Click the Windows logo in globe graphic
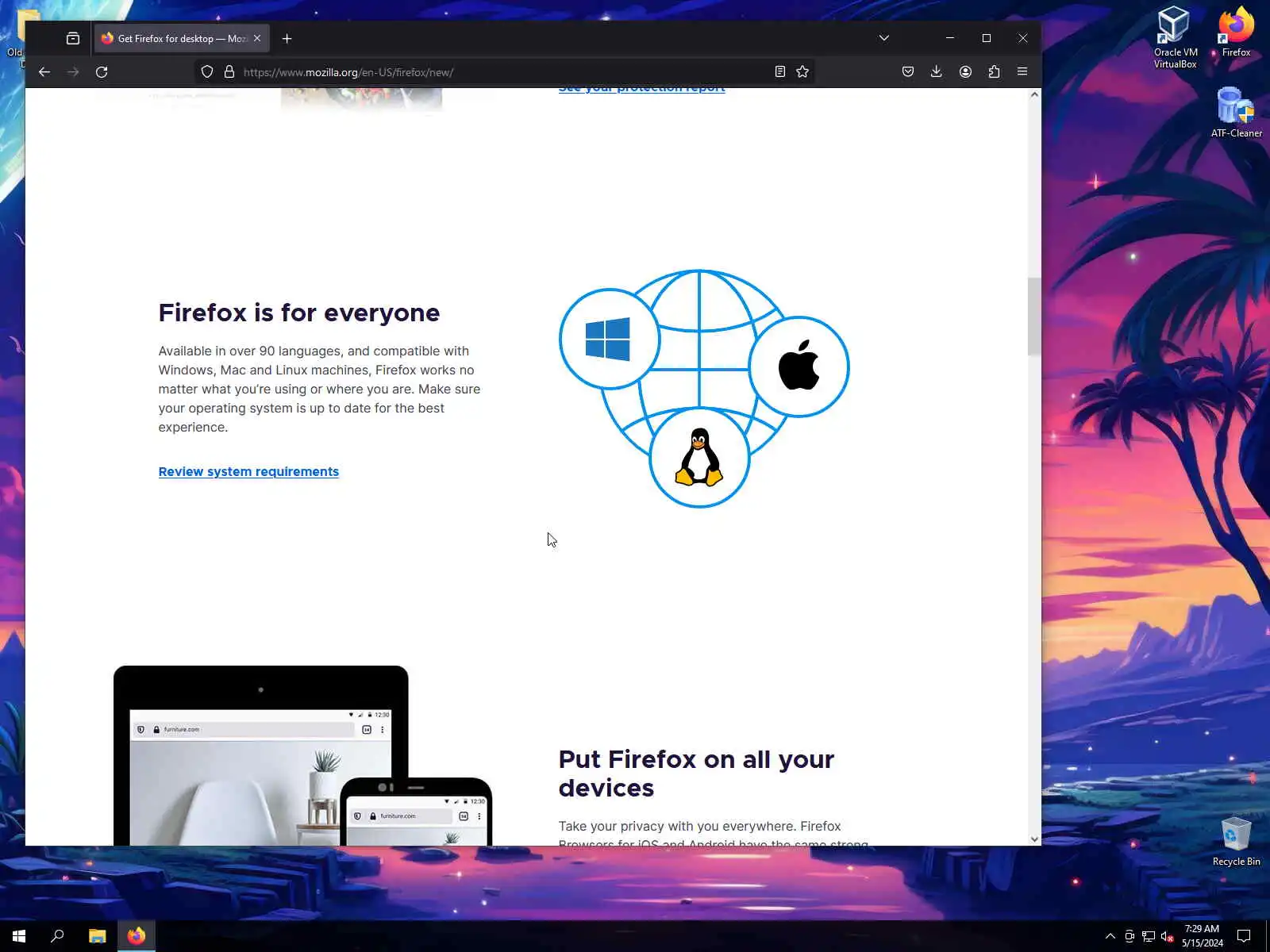The height and width of the screenshot is (952, 1270). pos(608,340)
